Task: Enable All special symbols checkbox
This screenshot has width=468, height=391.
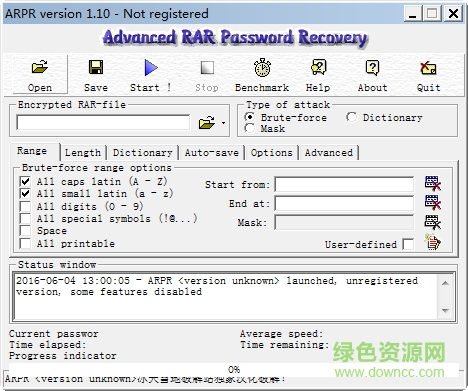Action: (x=25, y=219)
